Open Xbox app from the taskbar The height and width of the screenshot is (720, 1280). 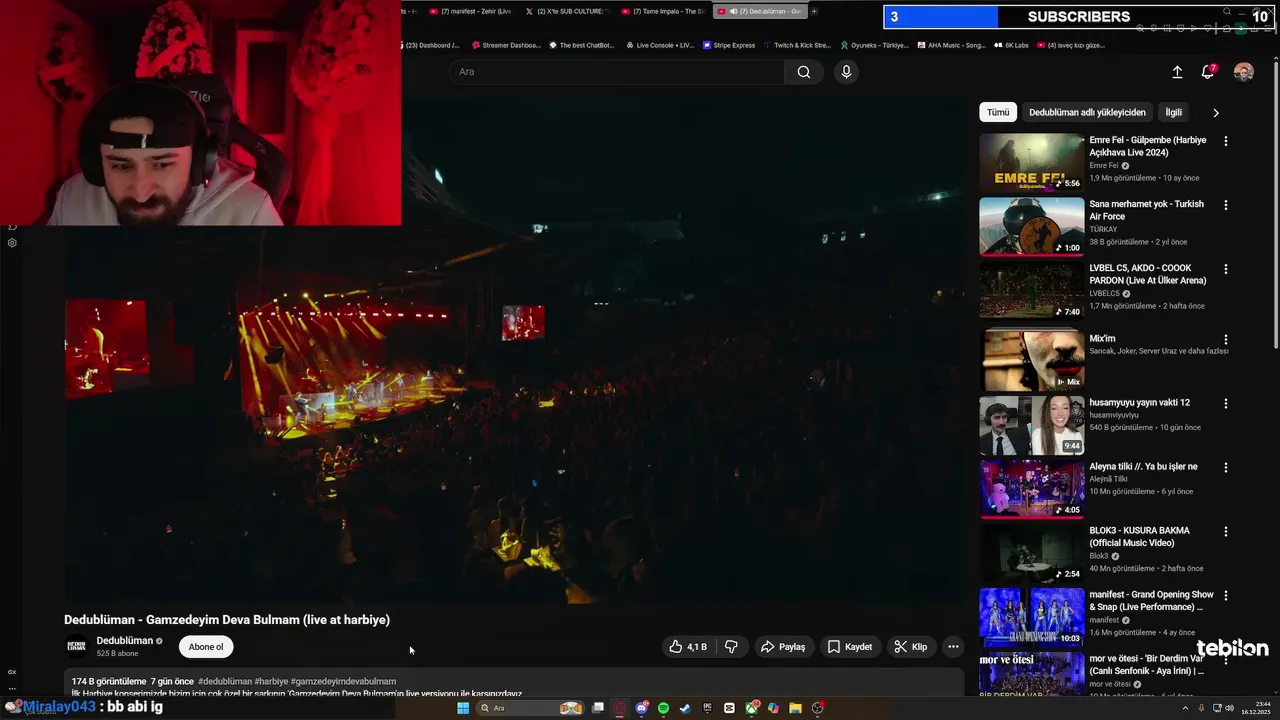[751, 708]
